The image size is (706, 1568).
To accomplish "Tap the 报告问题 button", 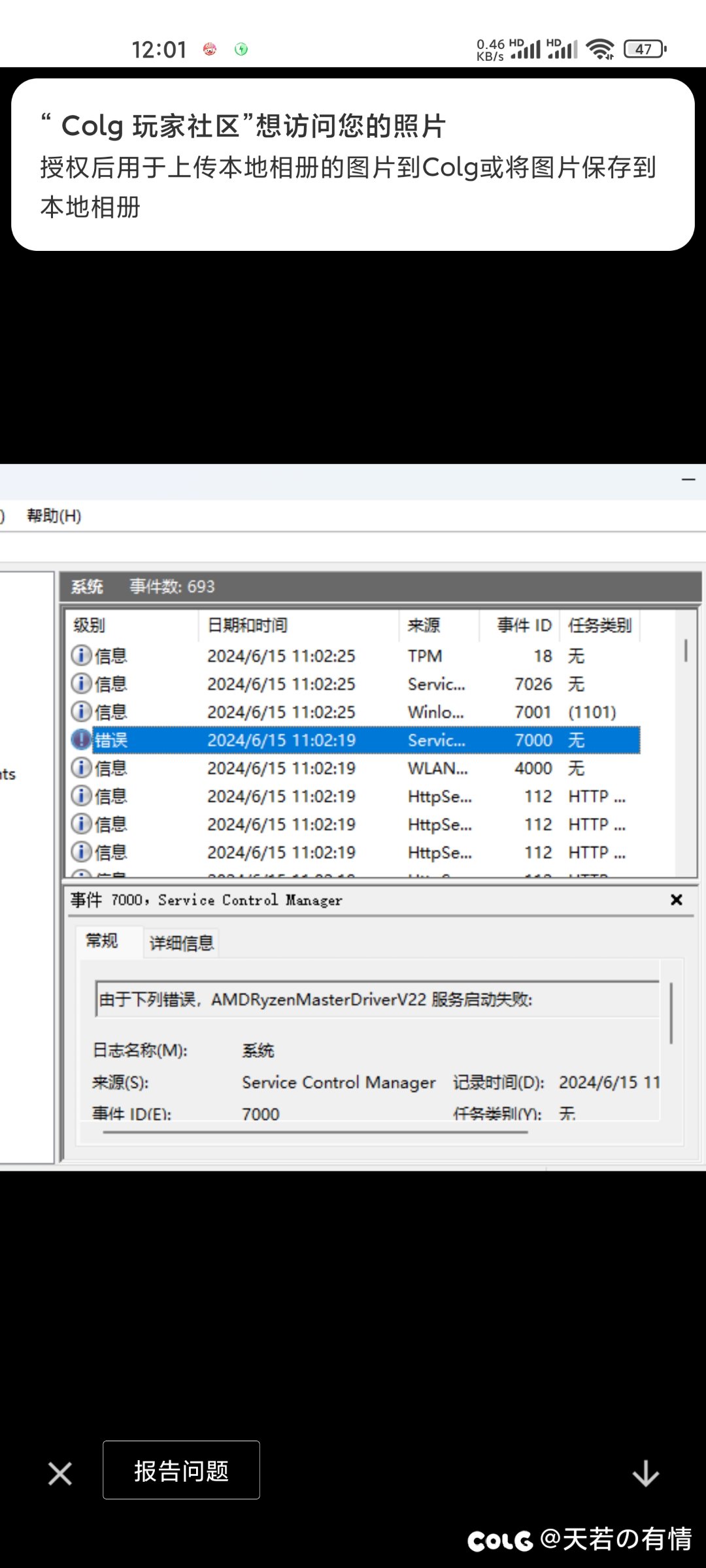I will click(181, 1470).
